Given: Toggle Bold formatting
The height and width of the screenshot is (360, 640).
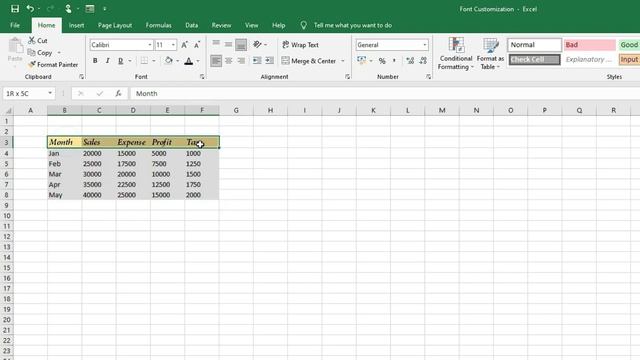Looking at the screenshot, I should [95, 60].
